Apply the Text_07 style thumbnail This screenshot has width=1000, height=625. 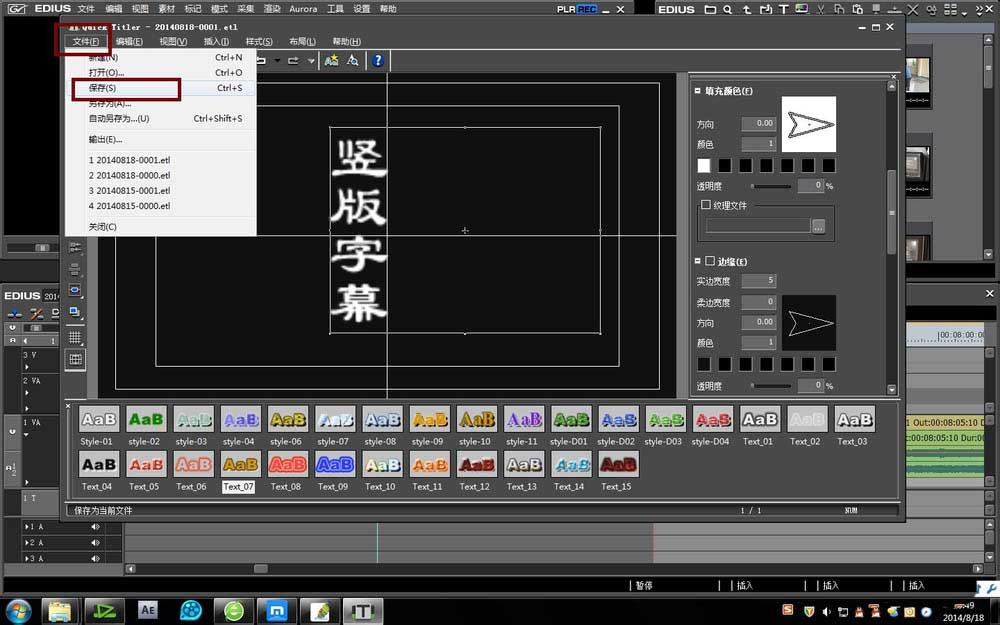[x=240, y=464]
